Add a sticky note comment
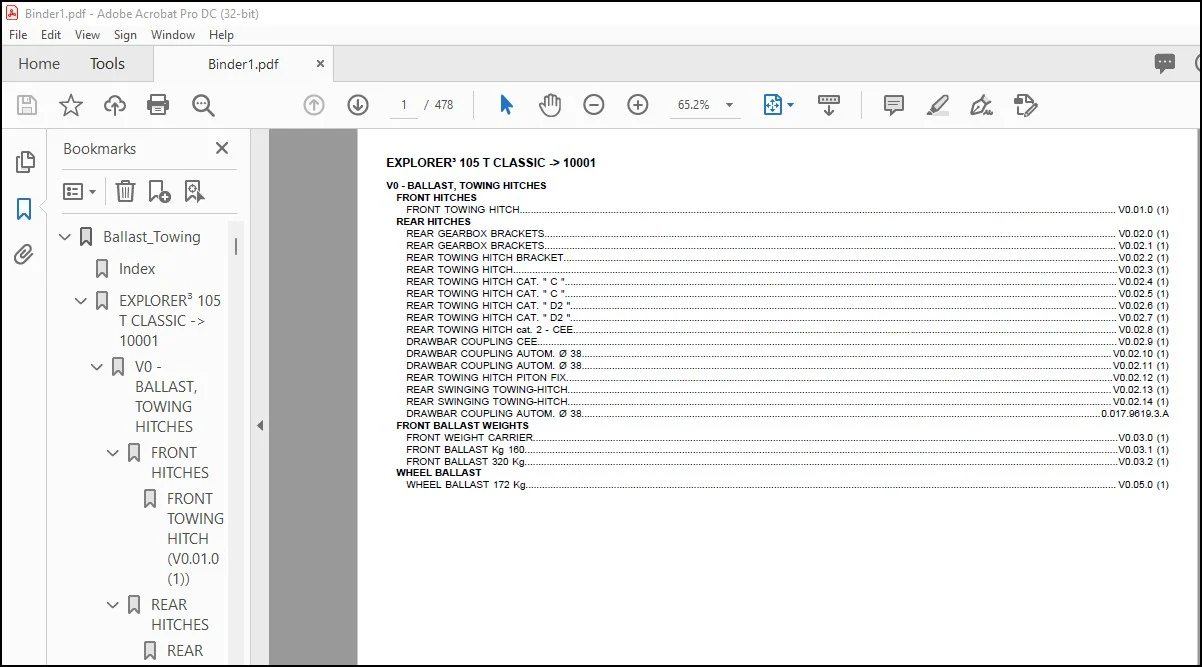The width and height of the screenshot is (1202, 667). 894,105
